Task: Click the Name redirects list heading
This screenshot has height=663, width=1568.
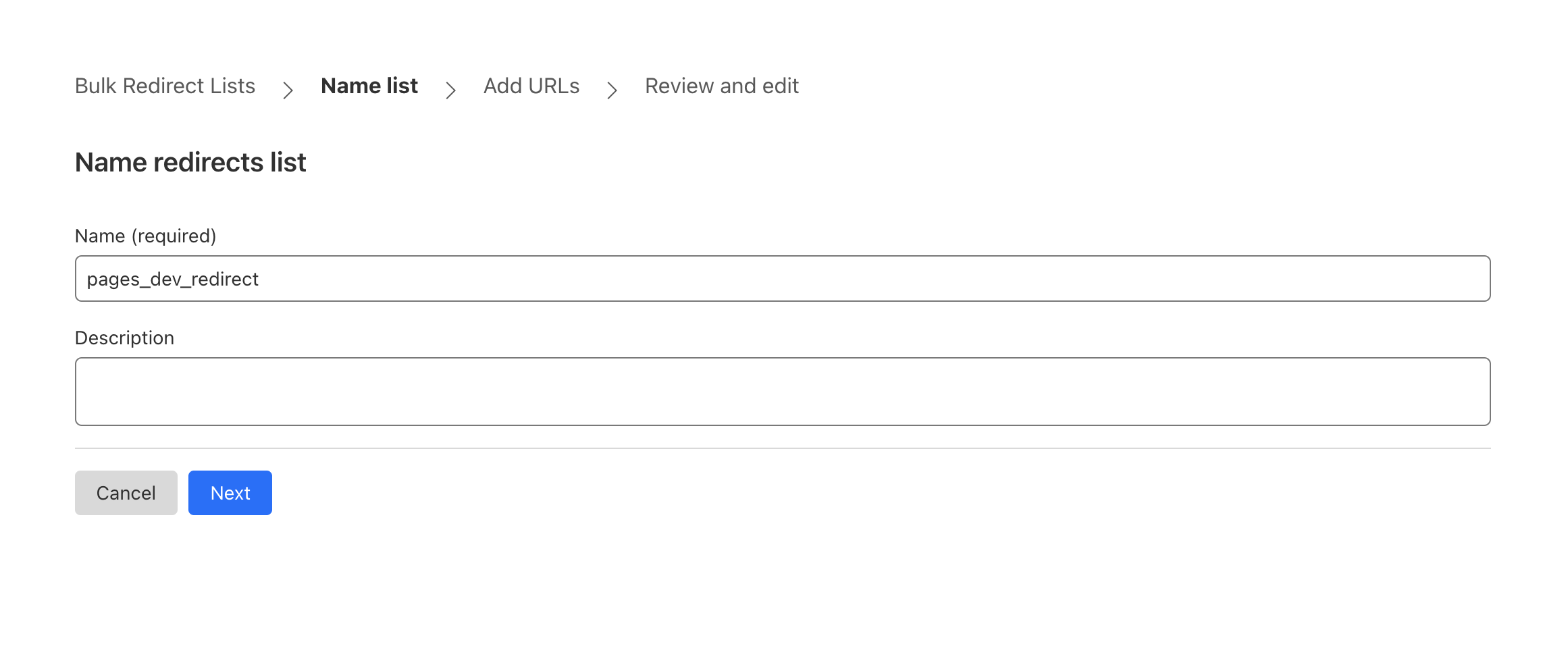Action: tap(190, 162)
